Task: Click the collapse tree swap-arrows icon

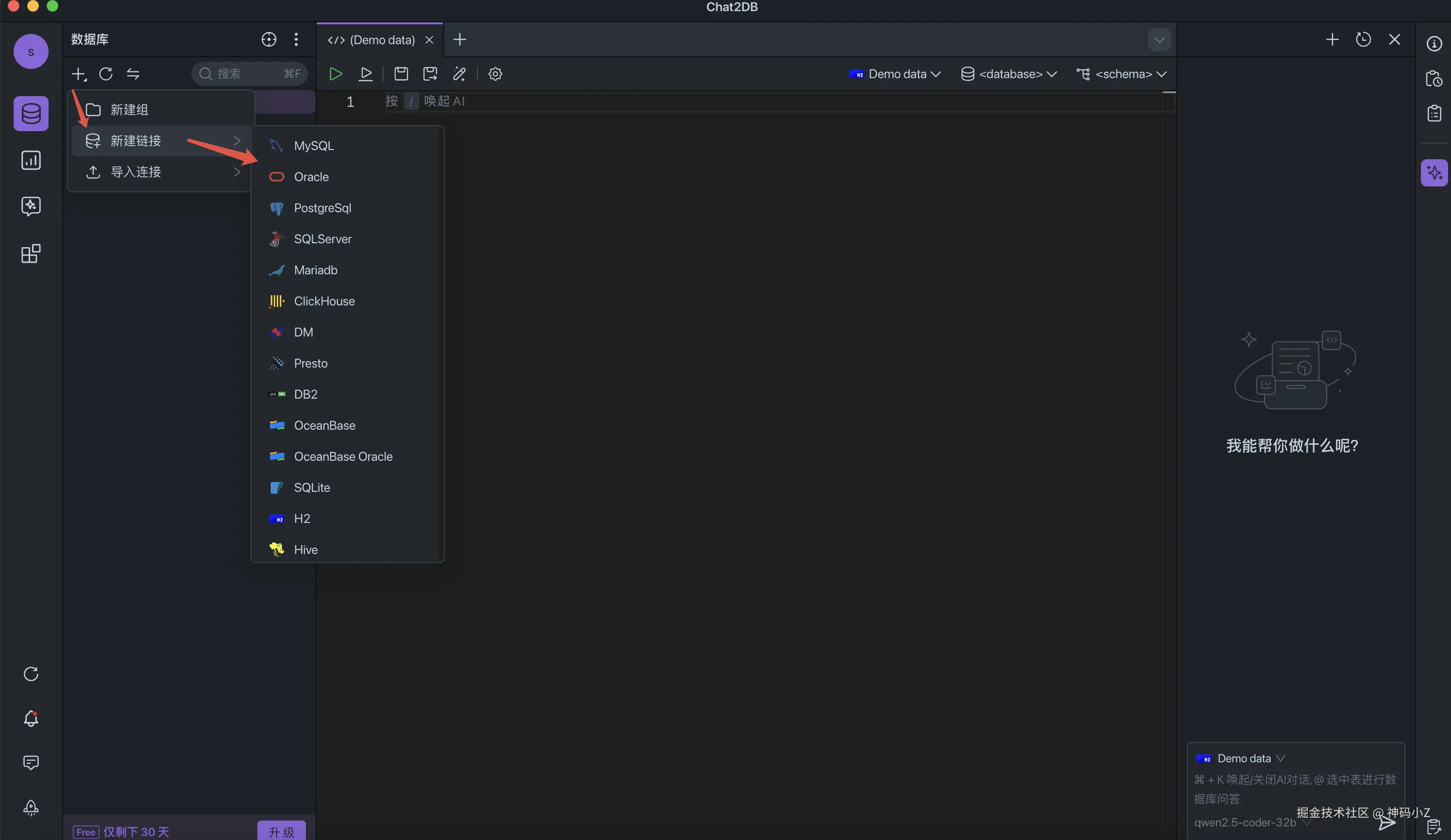Action: [x=133, y=74]
